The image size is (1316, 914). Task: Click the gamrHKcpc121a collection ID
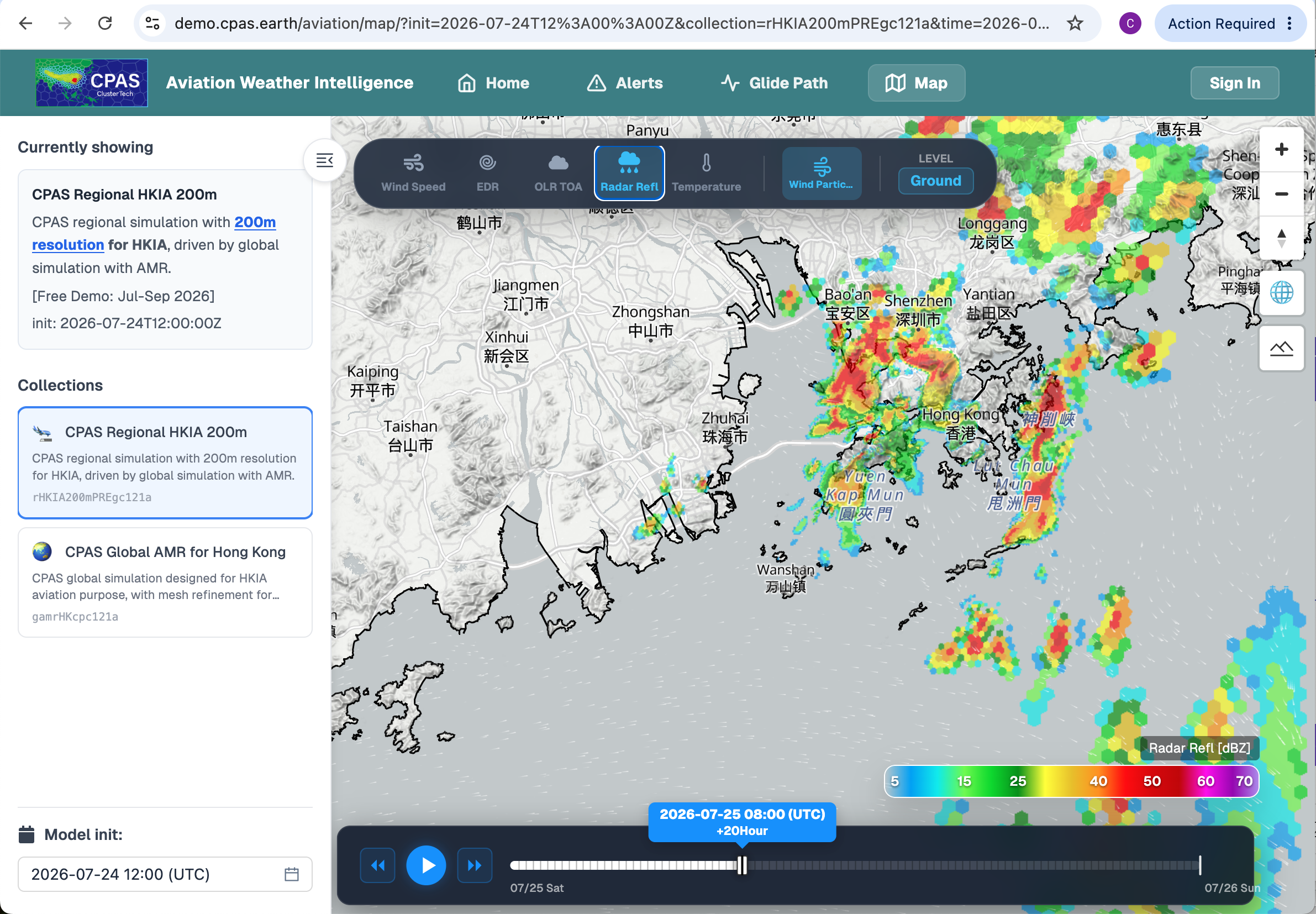75,617
